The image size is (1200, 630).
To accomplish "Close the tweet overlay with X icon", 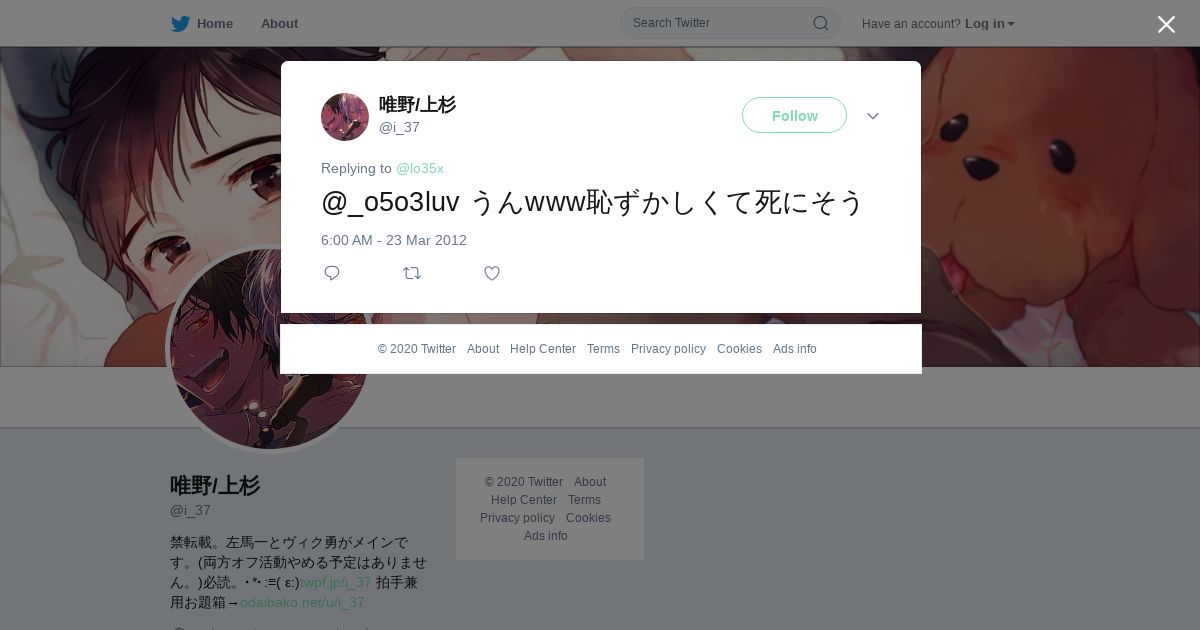I will coord(1166,24).
